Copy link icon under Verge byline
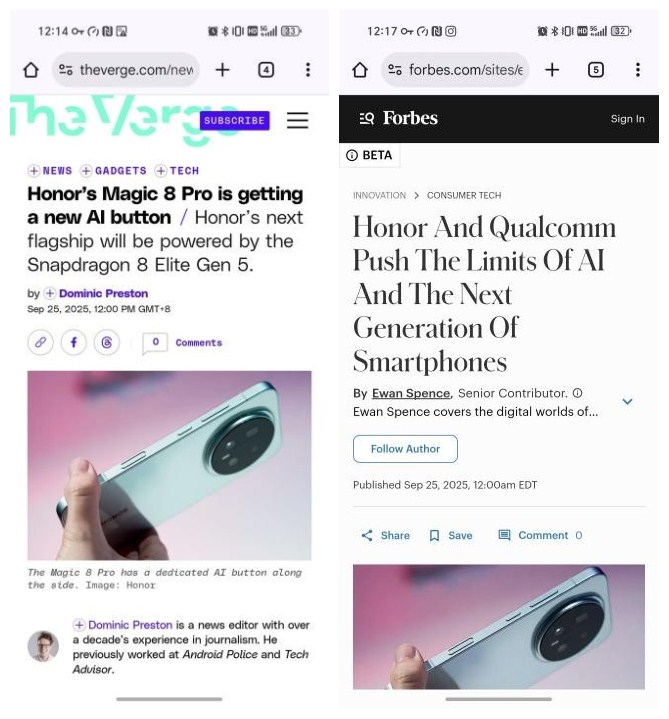 tap(40, 342)
